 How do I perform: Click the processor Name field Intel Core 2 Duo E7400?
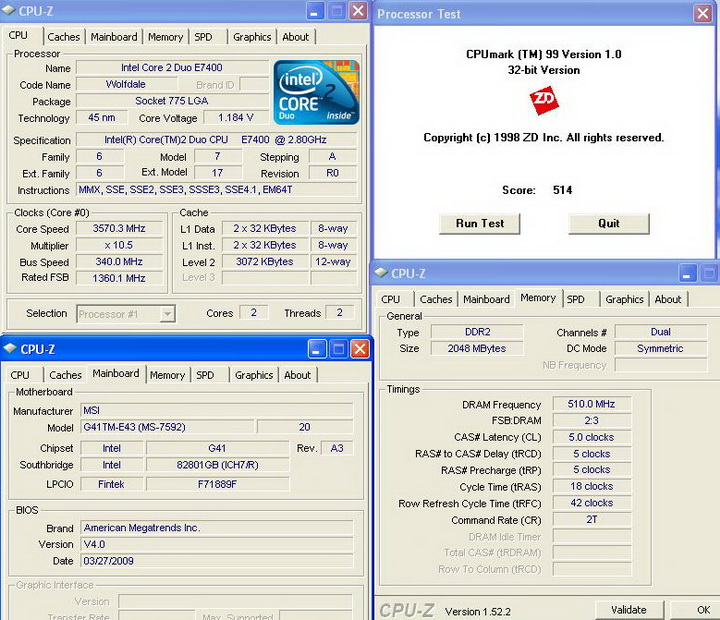[173, 68]
